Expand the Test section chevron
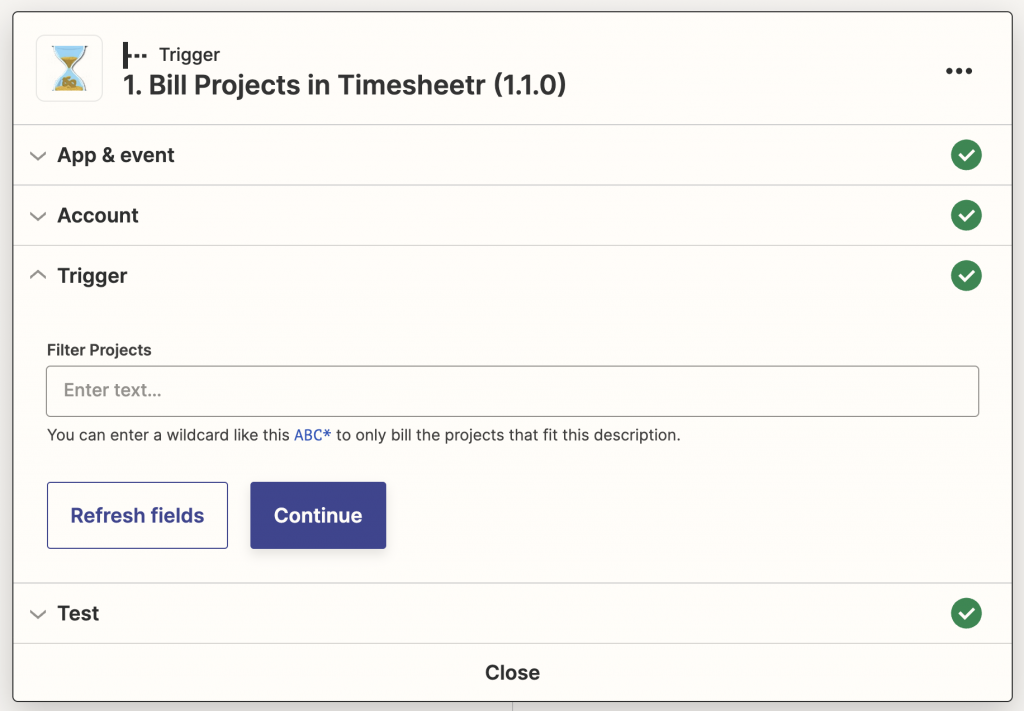This screenshot has width=1024, height=711. click(x=39, y=614)
